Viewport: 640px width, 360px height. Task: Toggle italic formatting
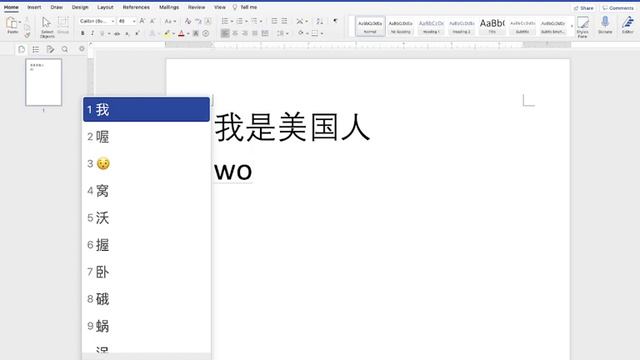[x=92, y=33]
